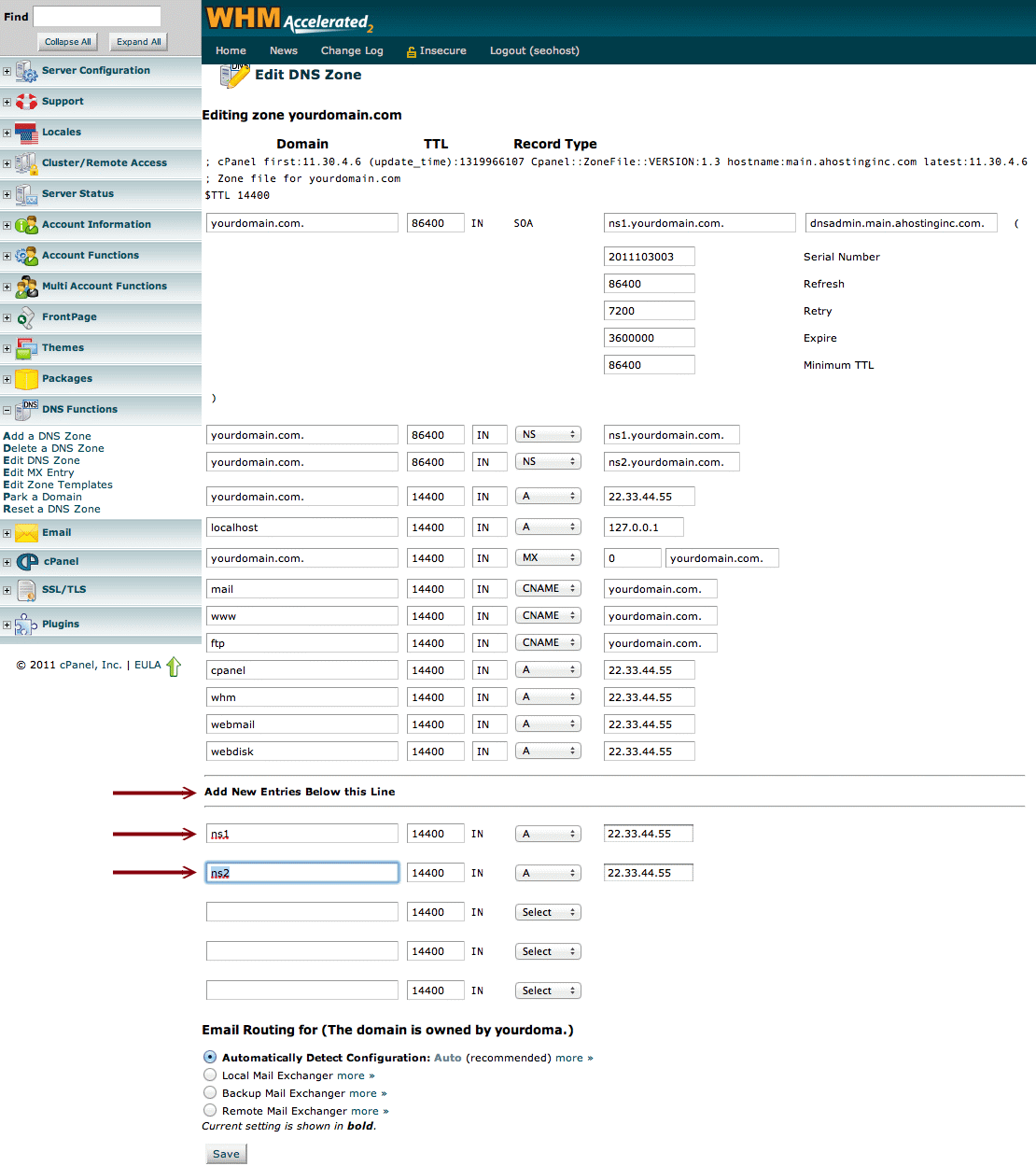
Task: Click the Refresh value input field
Action: (x=650, y=284)
